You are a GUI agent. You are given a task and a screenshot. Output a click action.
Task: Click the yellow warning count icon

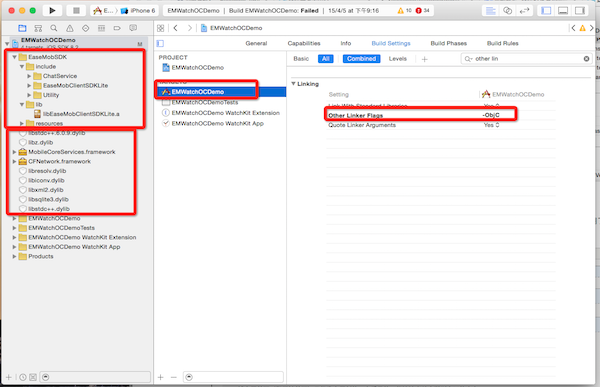tap(401, 11)
